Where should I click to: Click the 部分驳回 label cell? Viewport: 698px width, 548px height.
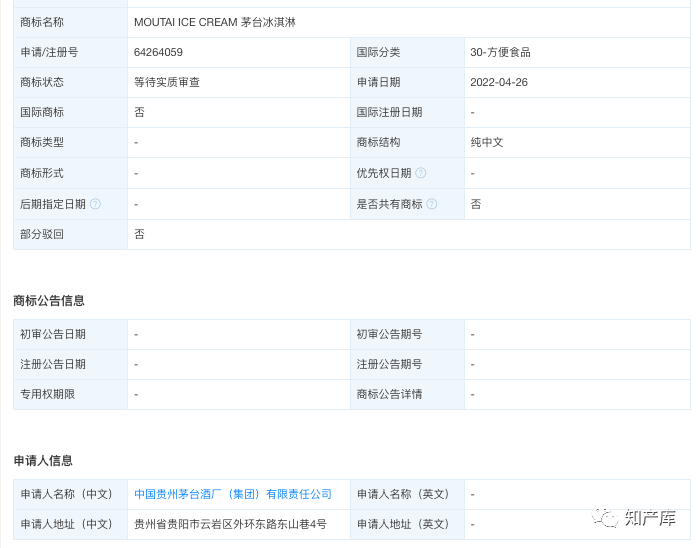point(42,234)
